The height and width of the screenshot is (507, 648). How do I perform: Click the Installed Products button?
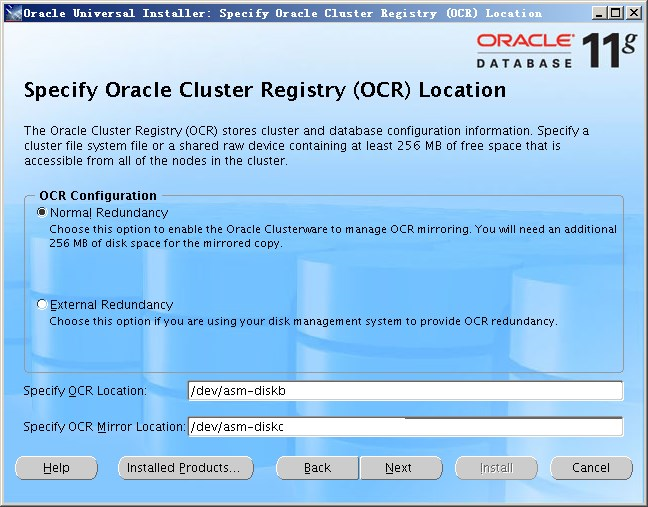coord(185,468)
